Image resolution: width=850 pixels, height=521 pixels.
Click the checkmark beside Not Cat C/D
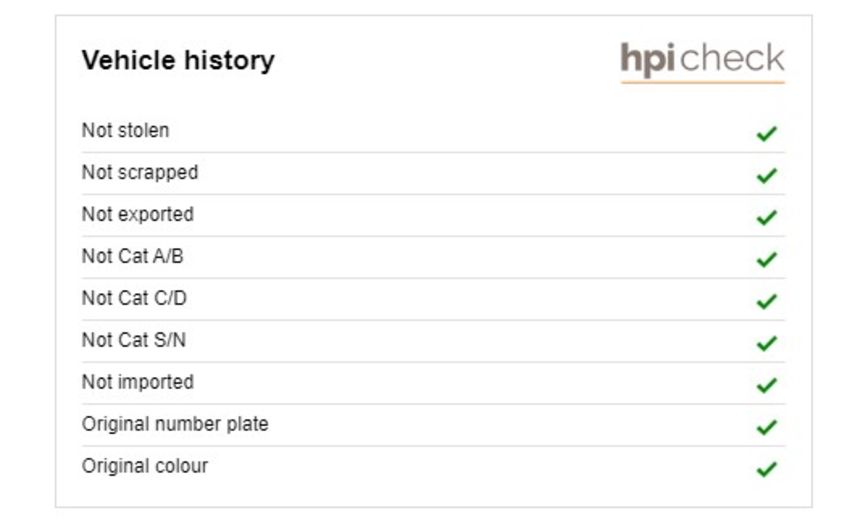pos(767,301)
